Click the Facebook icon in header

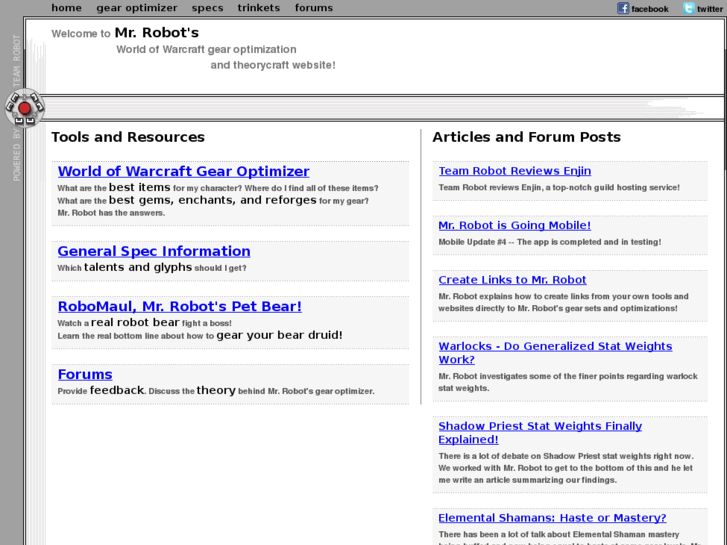(x=623, y=8)
